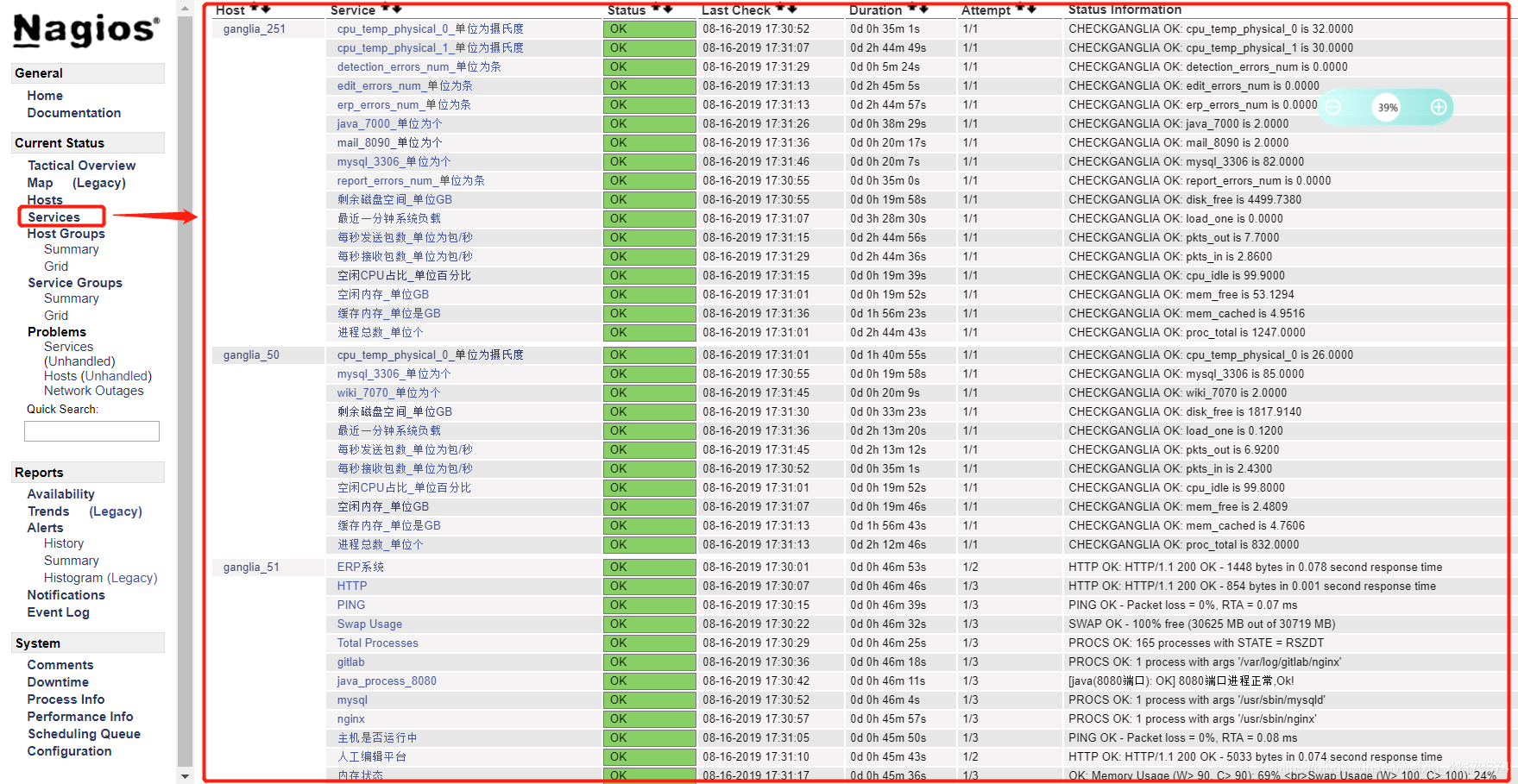Viewport: 1518px width, 784px height.
Task: Sort Duration column descending arrow
Action: click(x=923, y=9)
